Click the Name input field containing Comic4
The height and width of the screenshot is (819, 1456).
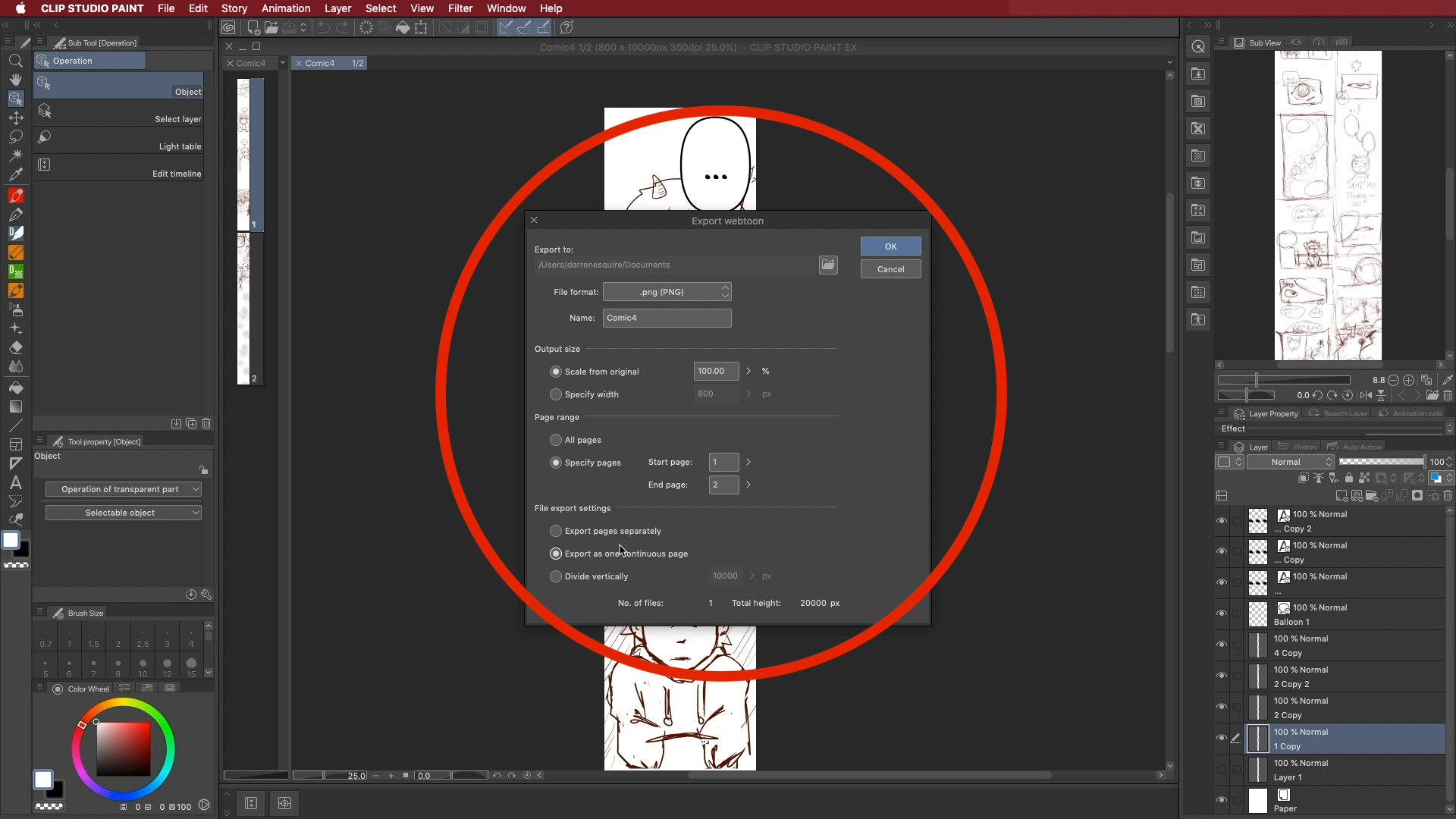[667, 318]
